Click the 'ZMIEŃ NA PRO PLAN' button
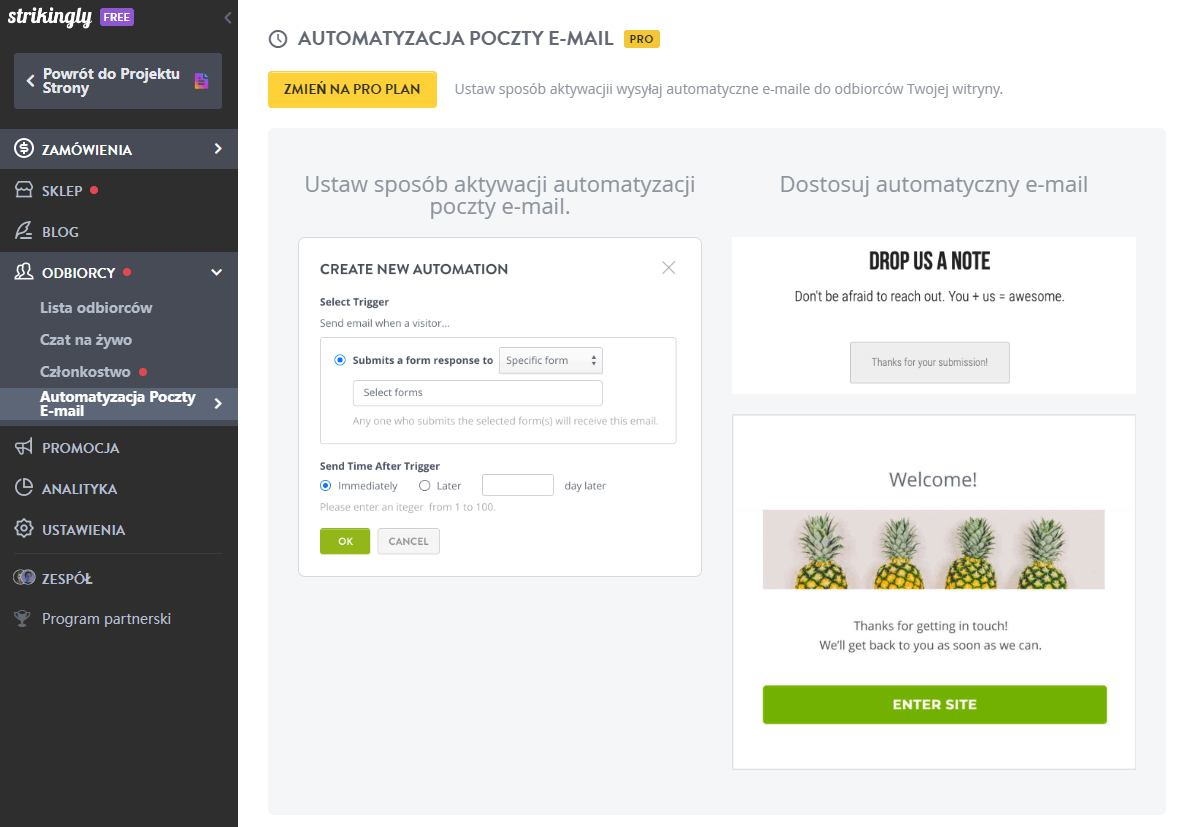This screenshot has height=827, width=1188. pyautogui.click(x=352, y=89)
